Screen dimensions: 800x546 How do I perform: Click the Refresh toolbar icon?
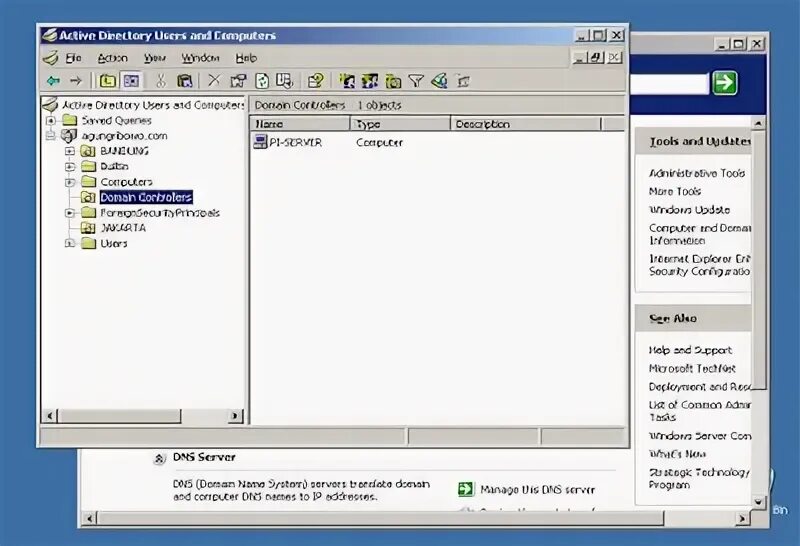click(262, 81)
